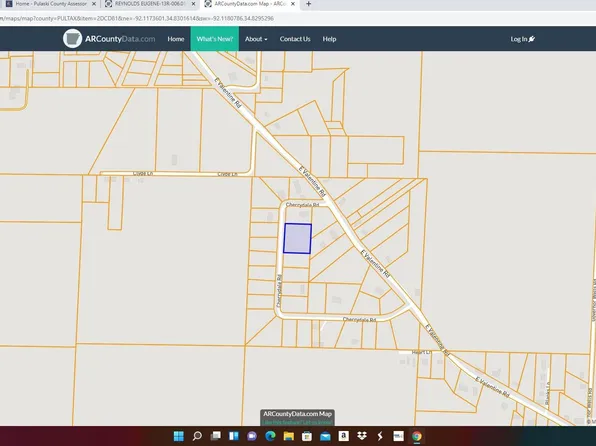Select the blue highlighted parcel on the map

click(x=298, y=238)
